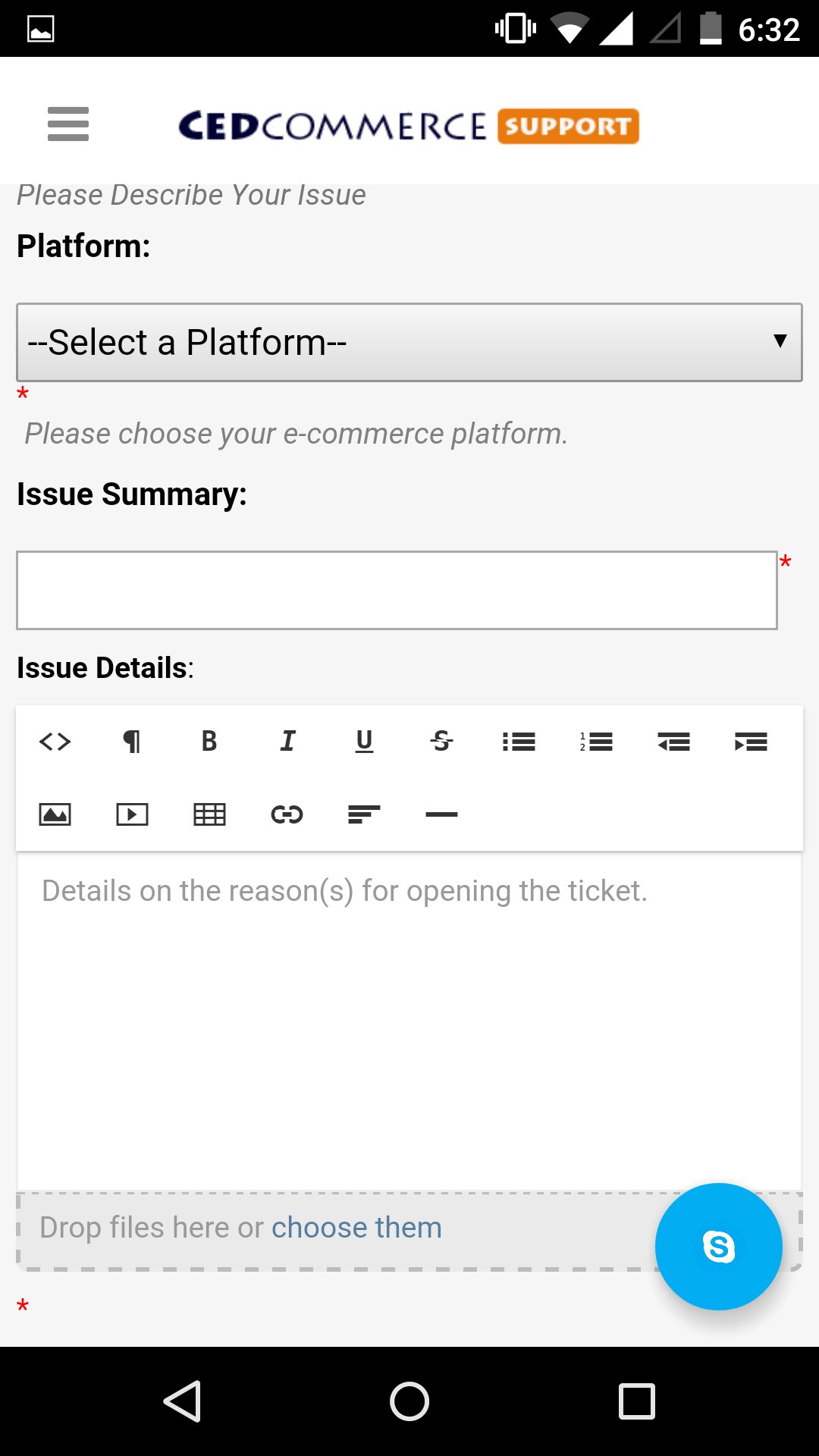Toggle HTML code view in editor
819x1456 pixels.
pos(55,741)
